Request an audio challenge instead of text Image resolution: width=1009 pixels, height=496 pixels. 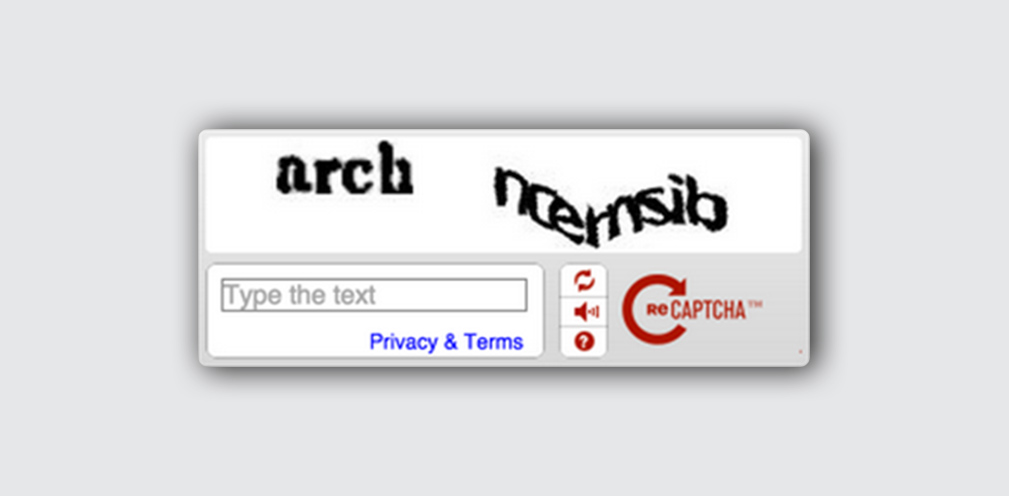(584, 313)
